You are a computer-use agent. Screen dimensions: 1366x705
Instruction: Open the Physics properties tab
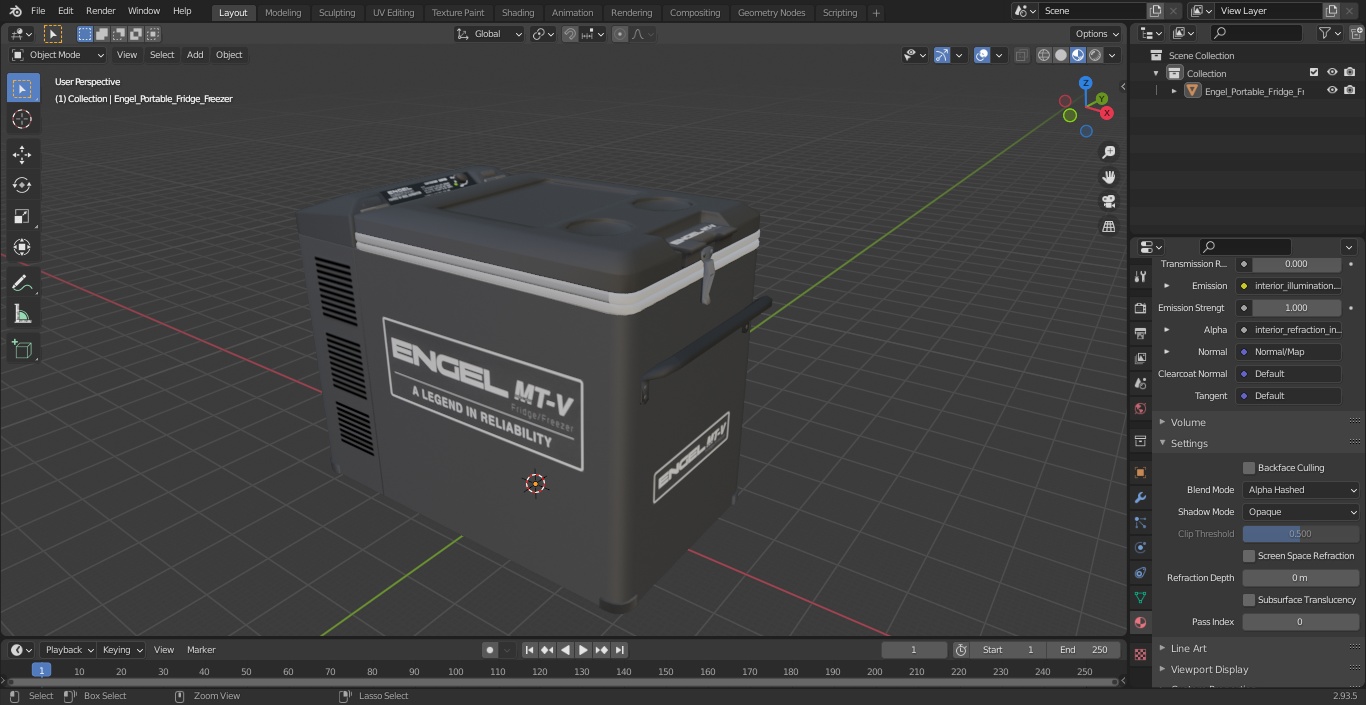click(1140, 547)
